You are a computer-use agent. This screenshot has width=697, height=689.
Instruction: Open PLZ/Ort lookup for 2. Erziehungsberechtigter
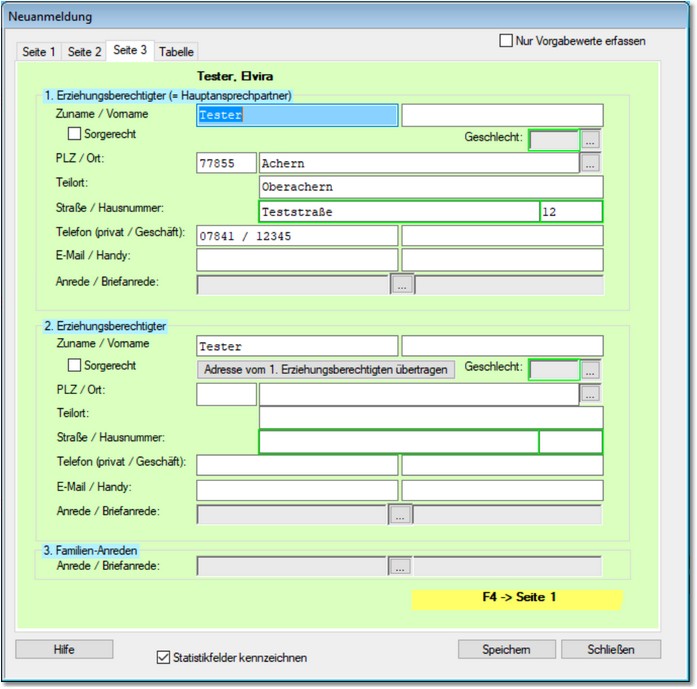(x=591, y=394)
